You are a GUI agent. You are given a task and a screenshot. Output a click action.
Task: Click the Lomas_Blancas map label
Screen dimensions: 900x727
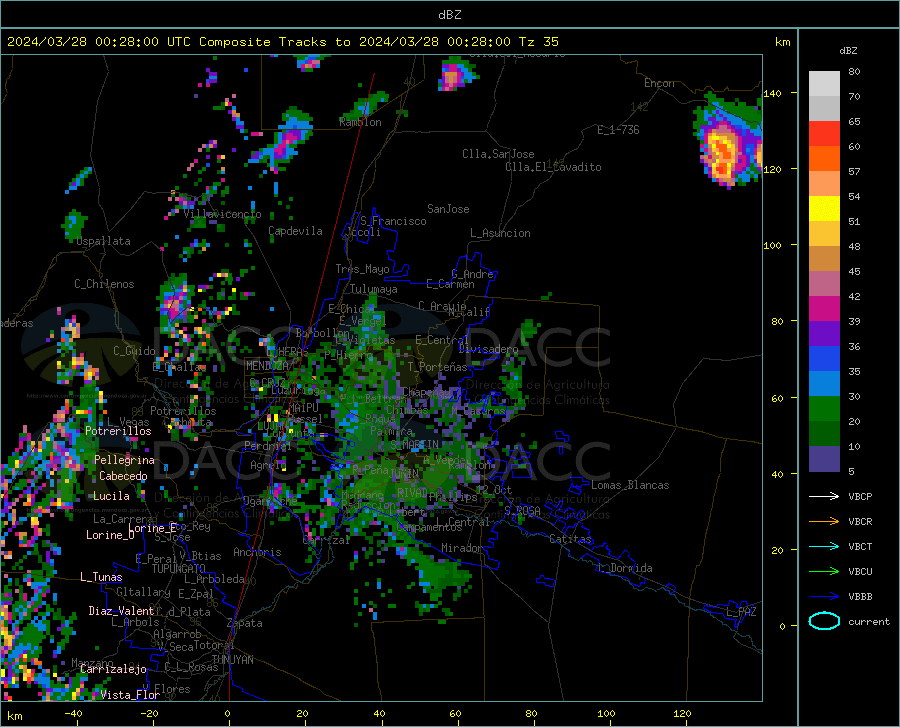point(630,485)
